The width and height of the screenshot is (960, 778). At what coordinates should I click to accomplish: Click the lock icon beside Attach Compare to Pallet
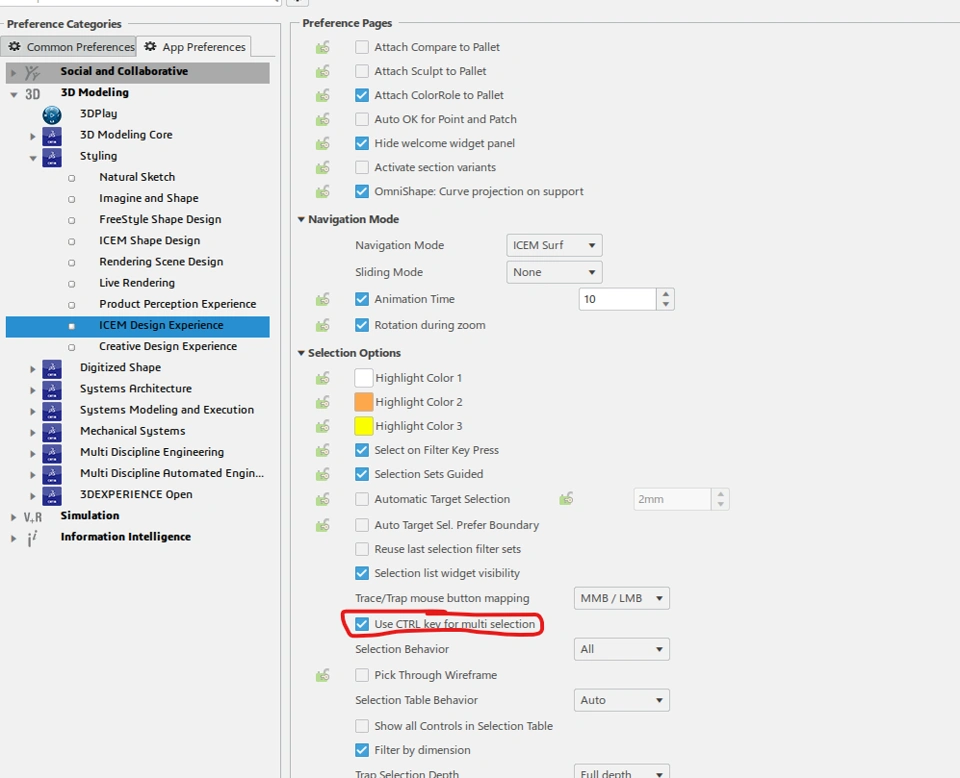pos(323,47)
